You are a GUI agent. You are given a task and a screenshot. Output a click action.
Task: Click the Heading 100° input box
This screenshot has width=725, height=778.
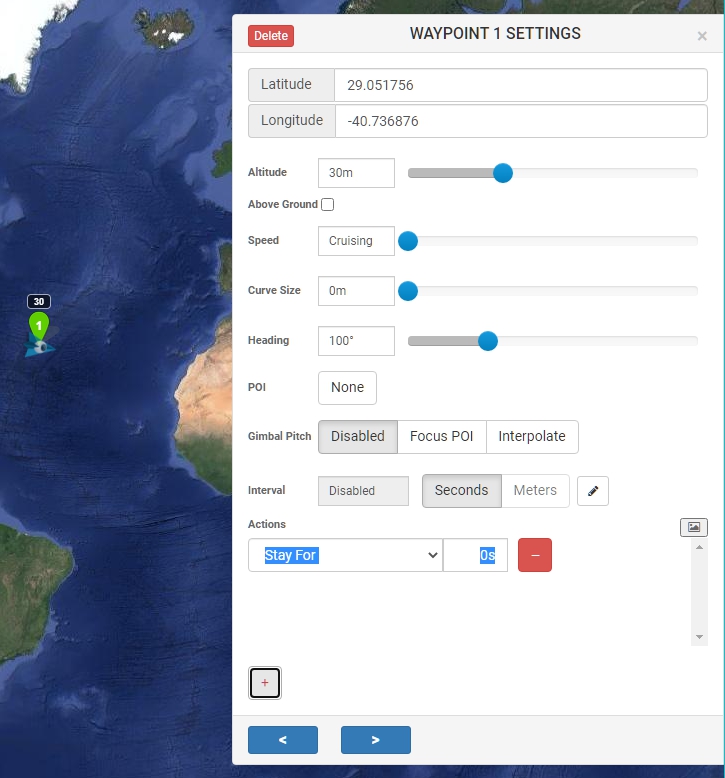[x=356, y=341]
